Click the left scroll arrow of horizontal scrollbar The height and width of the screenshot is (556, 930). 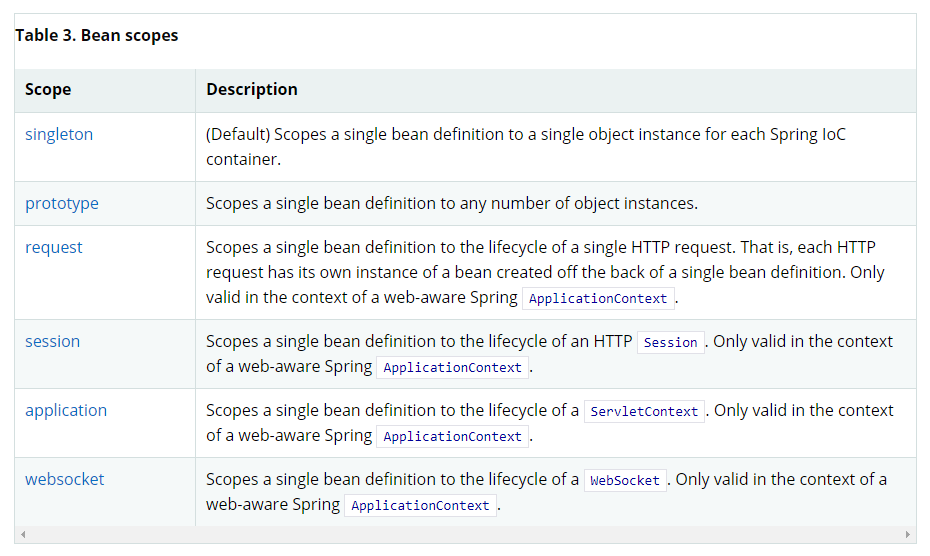tap(23, 535)
